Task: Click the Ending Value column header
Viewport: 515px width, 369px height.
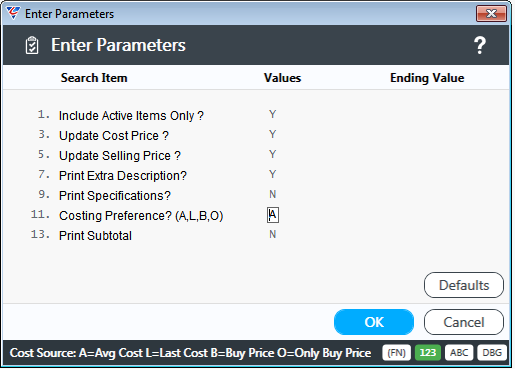Action: (427, 78)
